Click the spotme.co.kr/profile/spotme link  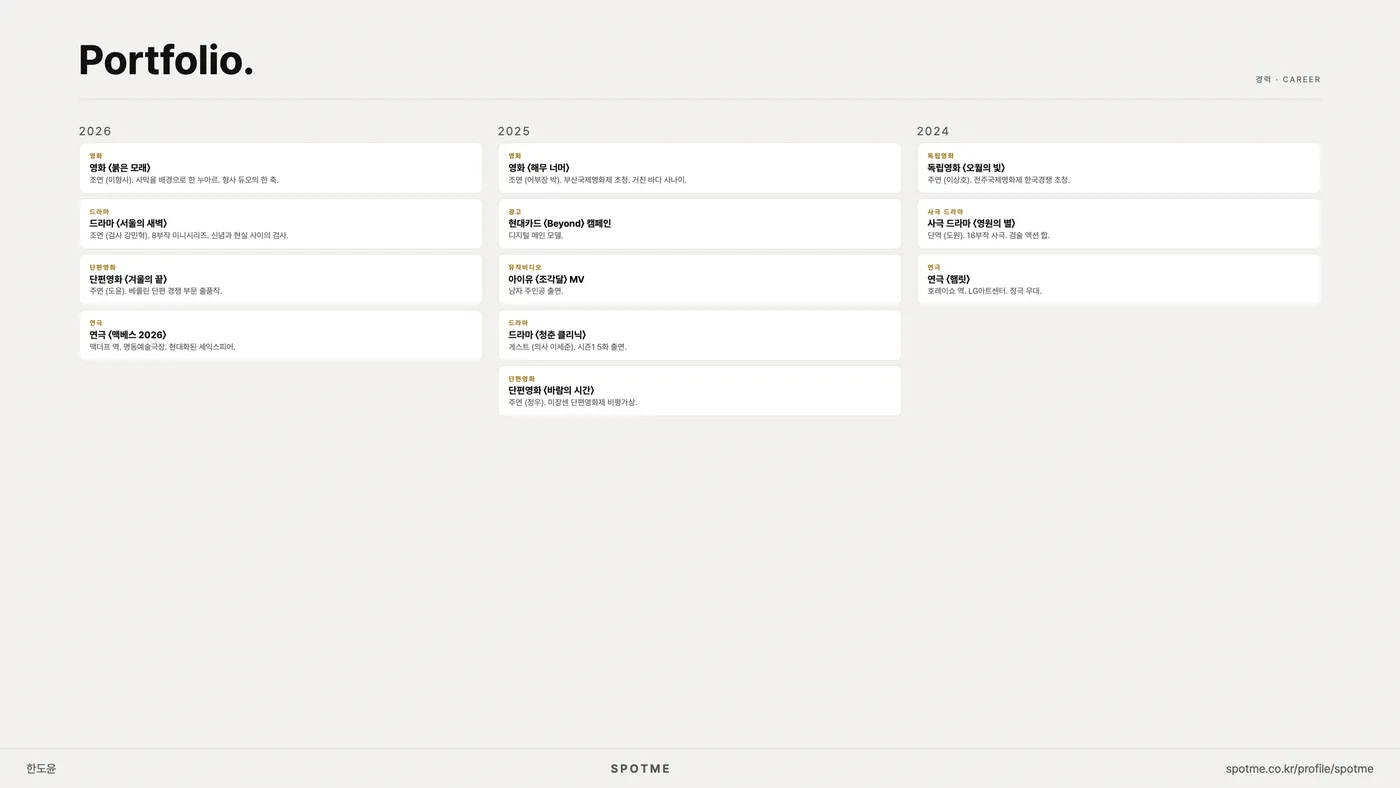tap(1299, 769)
